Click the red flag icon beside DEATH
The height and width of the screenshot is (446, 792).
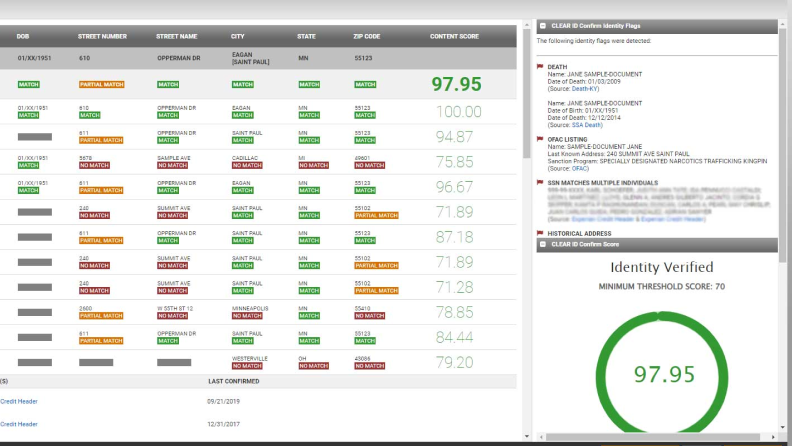[540, 67]
